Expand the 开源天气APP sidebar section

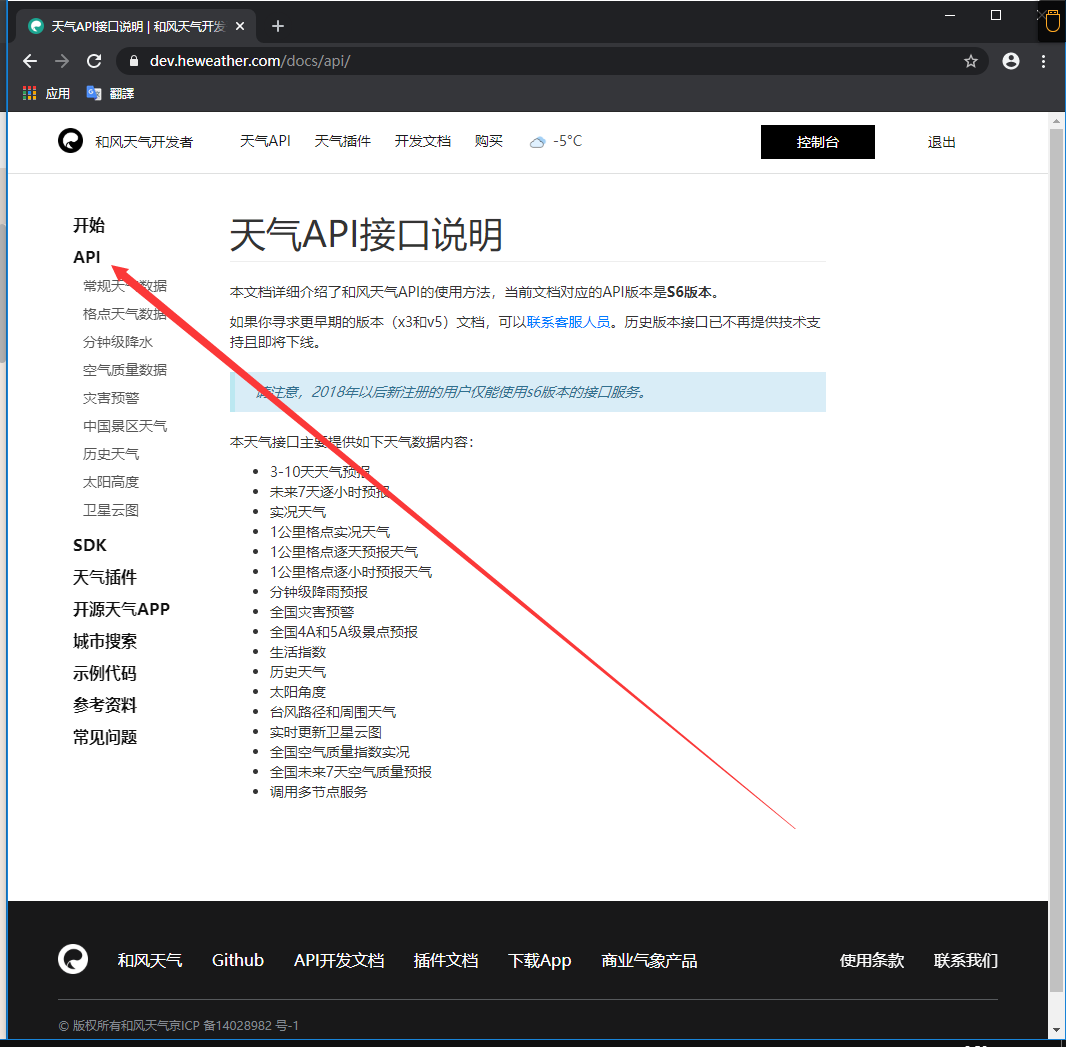[x=121, y=609]
